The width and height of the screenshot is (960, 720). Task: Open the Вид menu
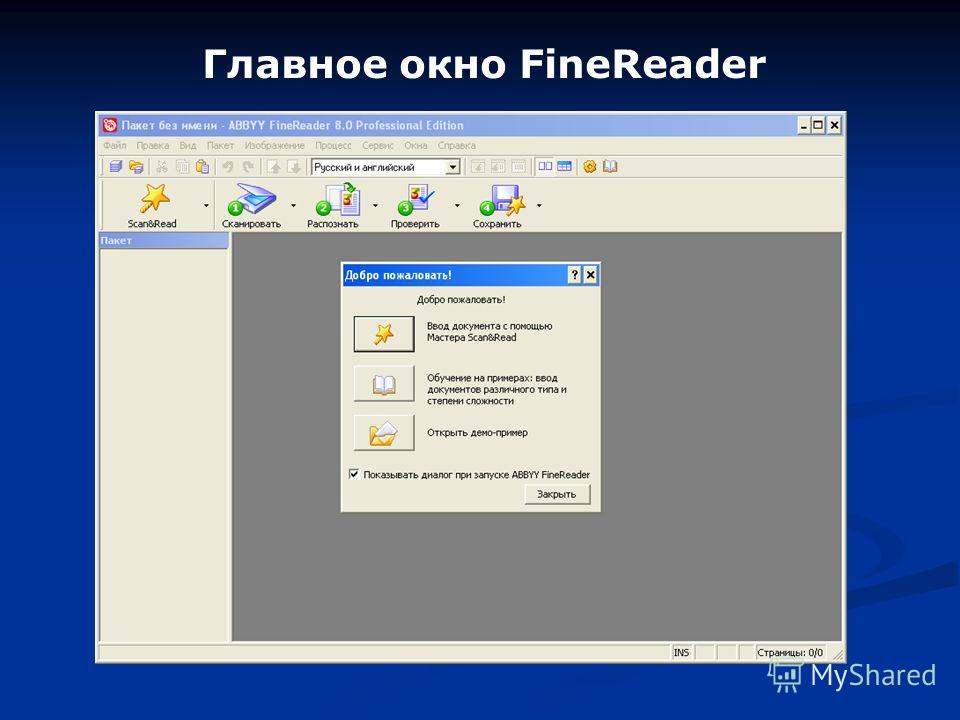point(187,146)
